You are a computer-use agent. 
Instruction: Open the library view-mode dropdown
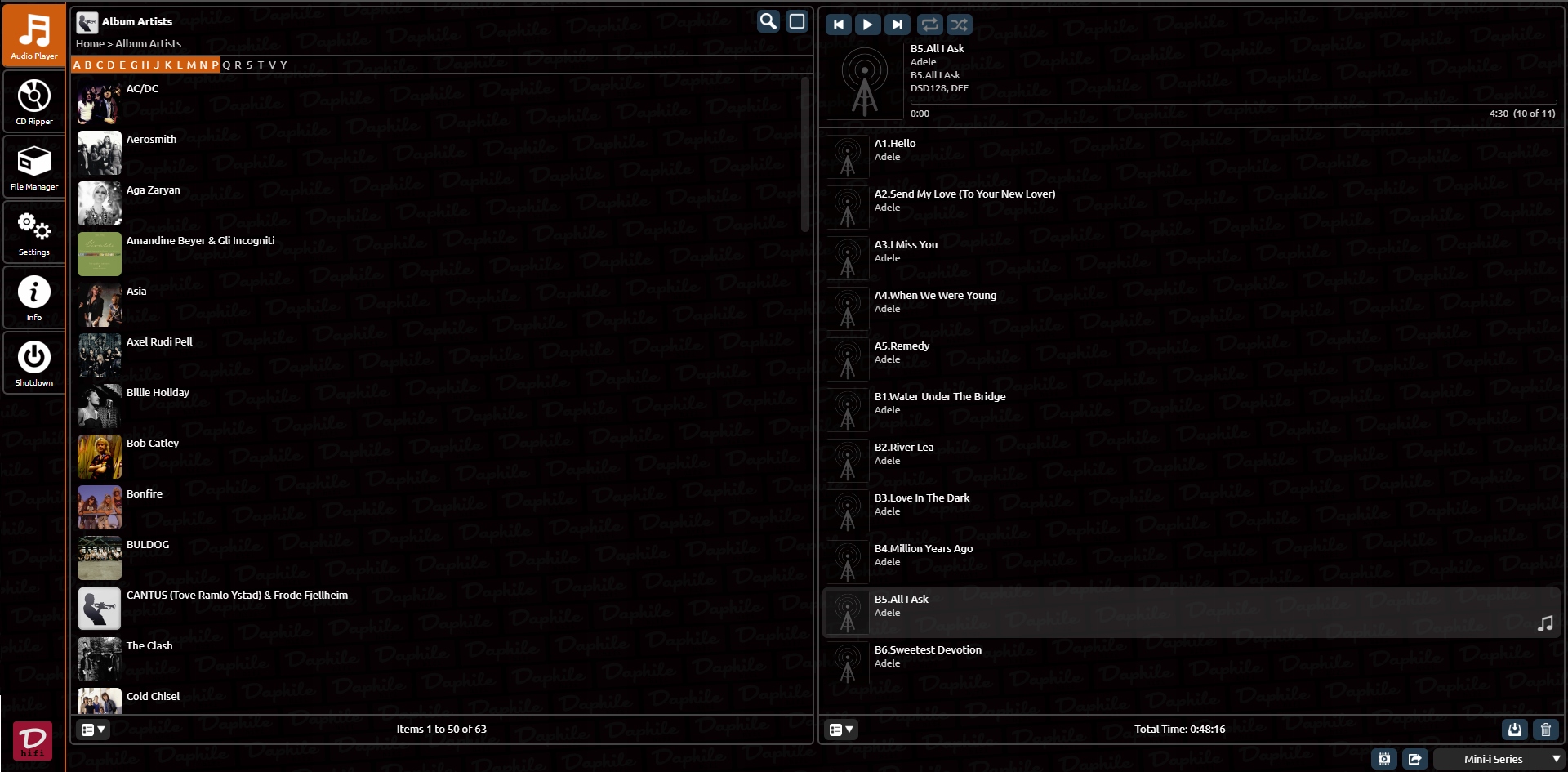[93, 730]
